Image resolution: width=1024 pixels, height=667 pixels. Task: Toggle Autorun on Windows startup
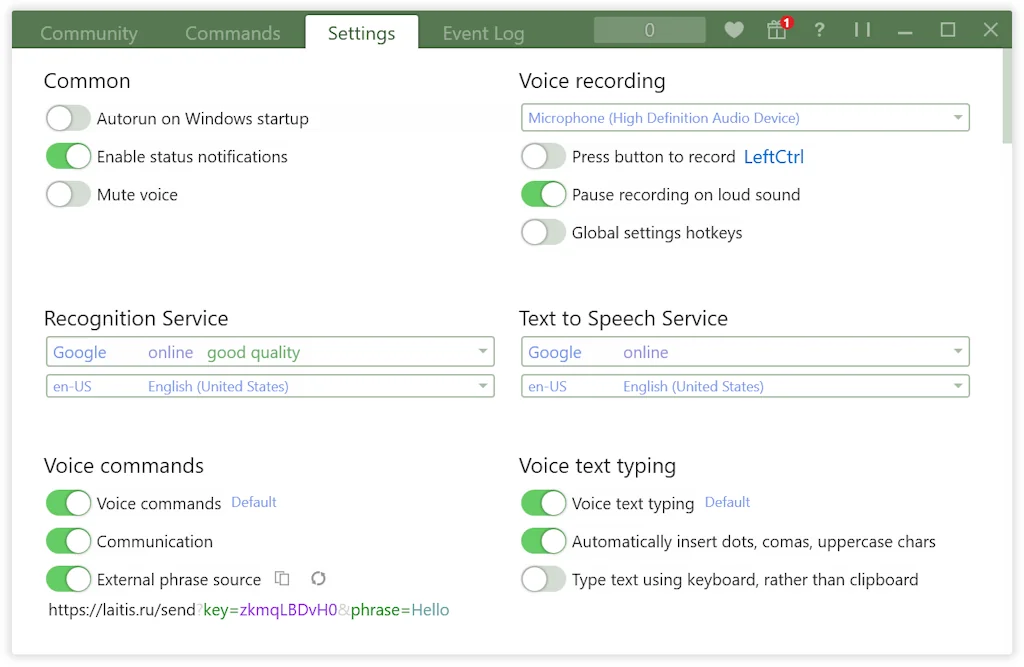click(x=68, y=119)
